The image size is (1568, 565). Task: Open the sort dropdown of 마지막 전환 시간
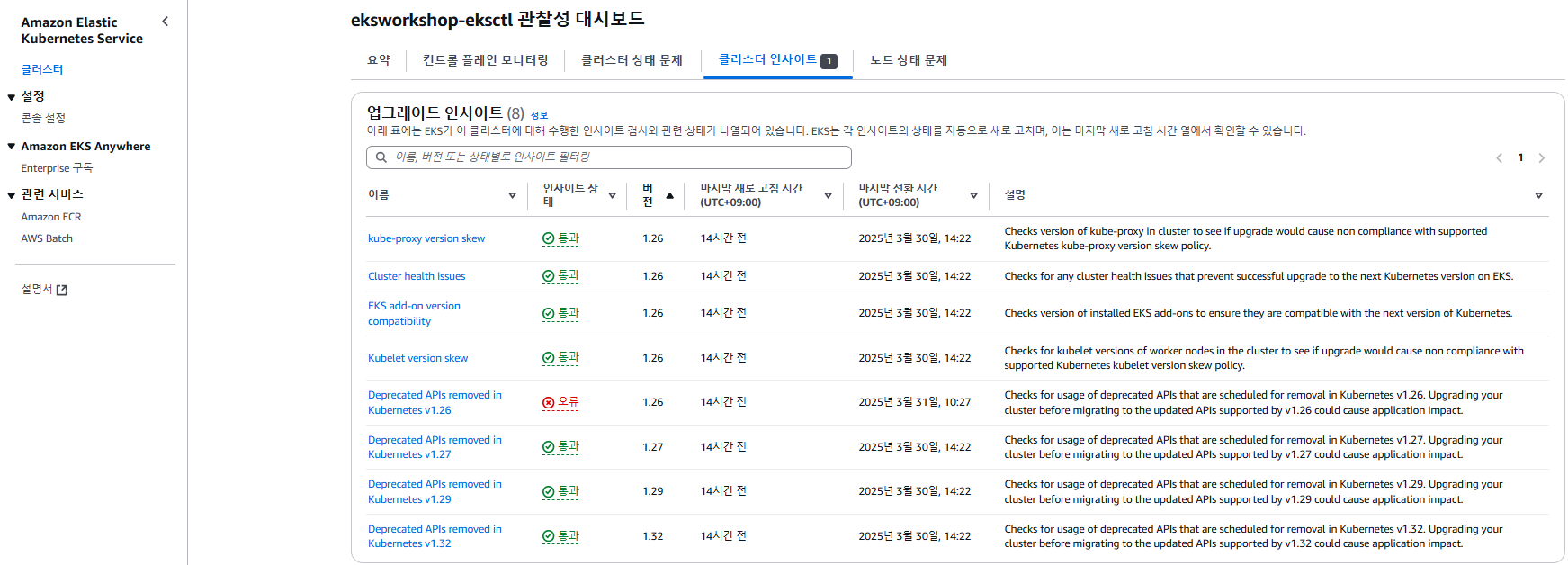tap(973, 195)
